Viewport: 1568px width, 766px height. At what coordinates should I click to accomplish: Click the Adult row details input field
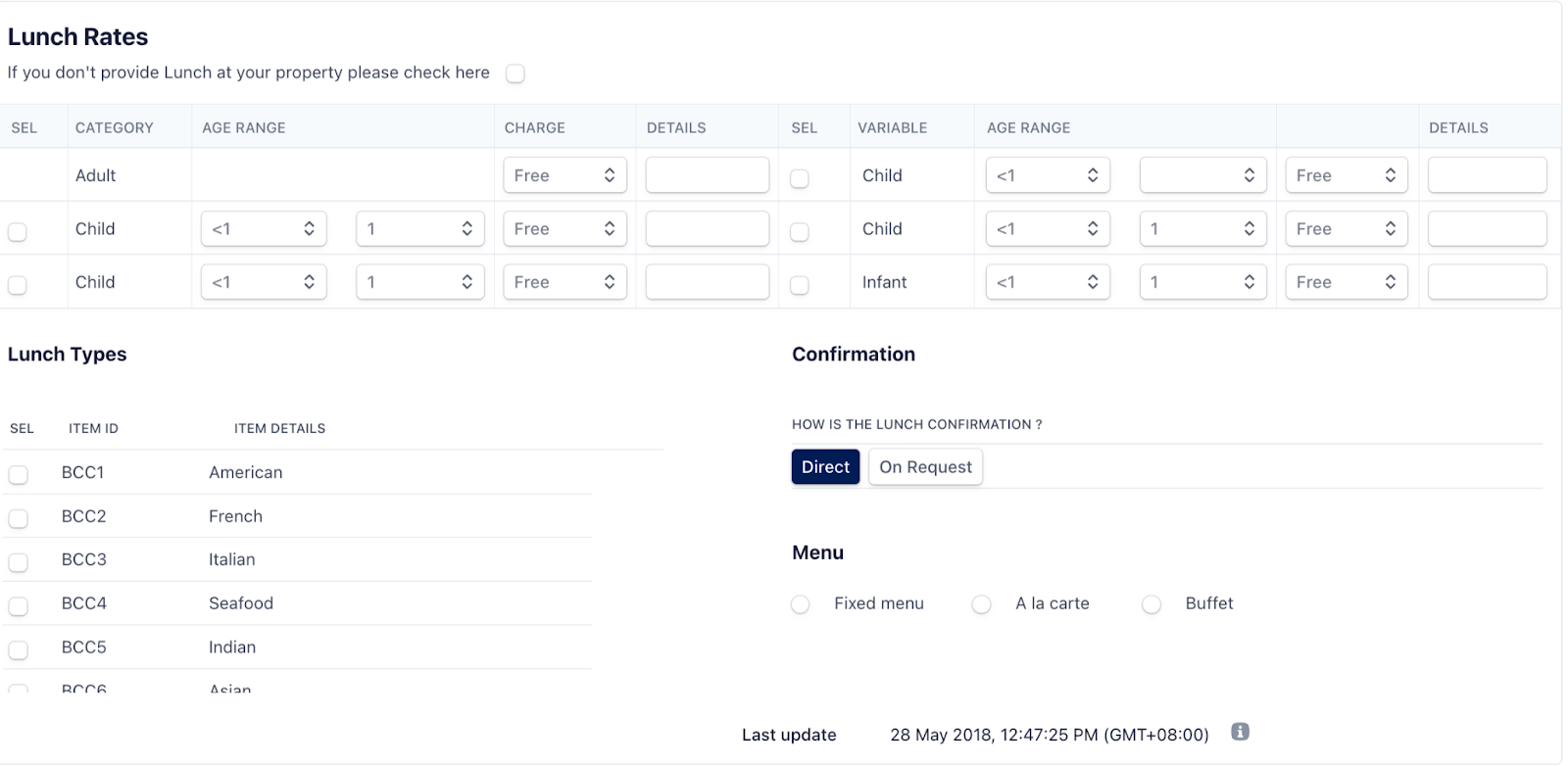tap(707, 175)
